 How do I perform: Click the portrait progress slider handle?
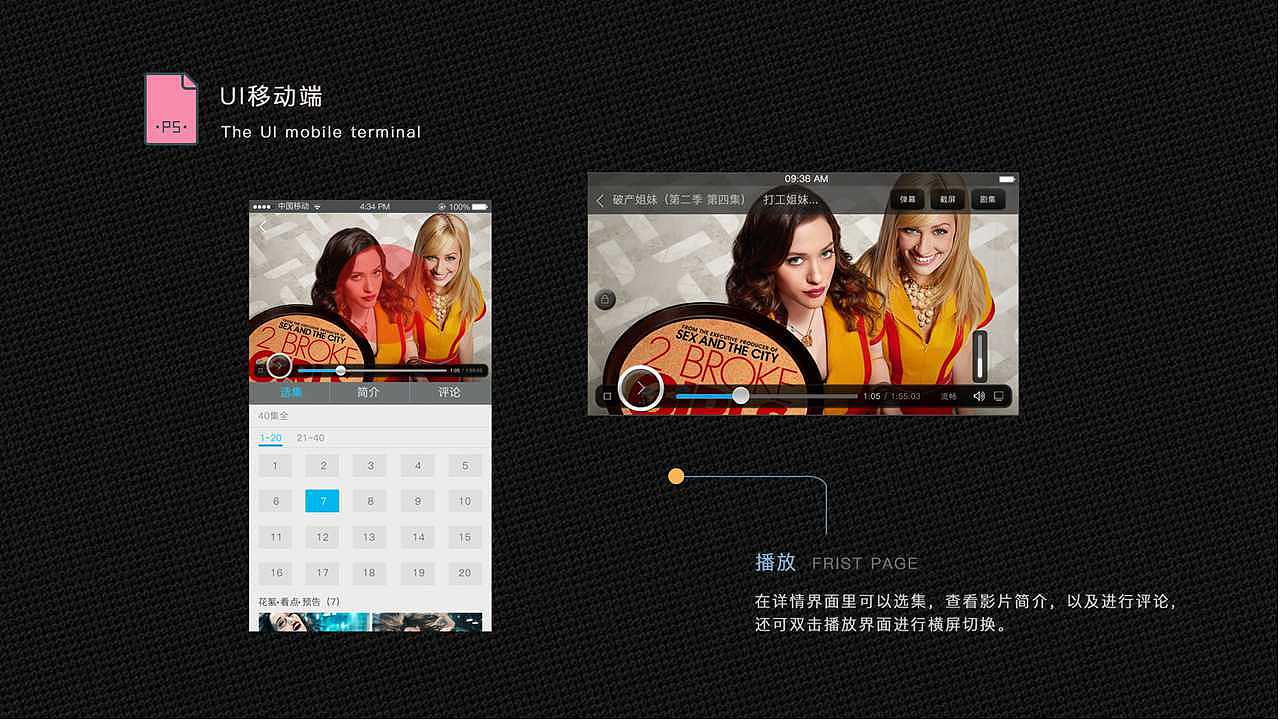pyautogui.click(x=341, y=370)
